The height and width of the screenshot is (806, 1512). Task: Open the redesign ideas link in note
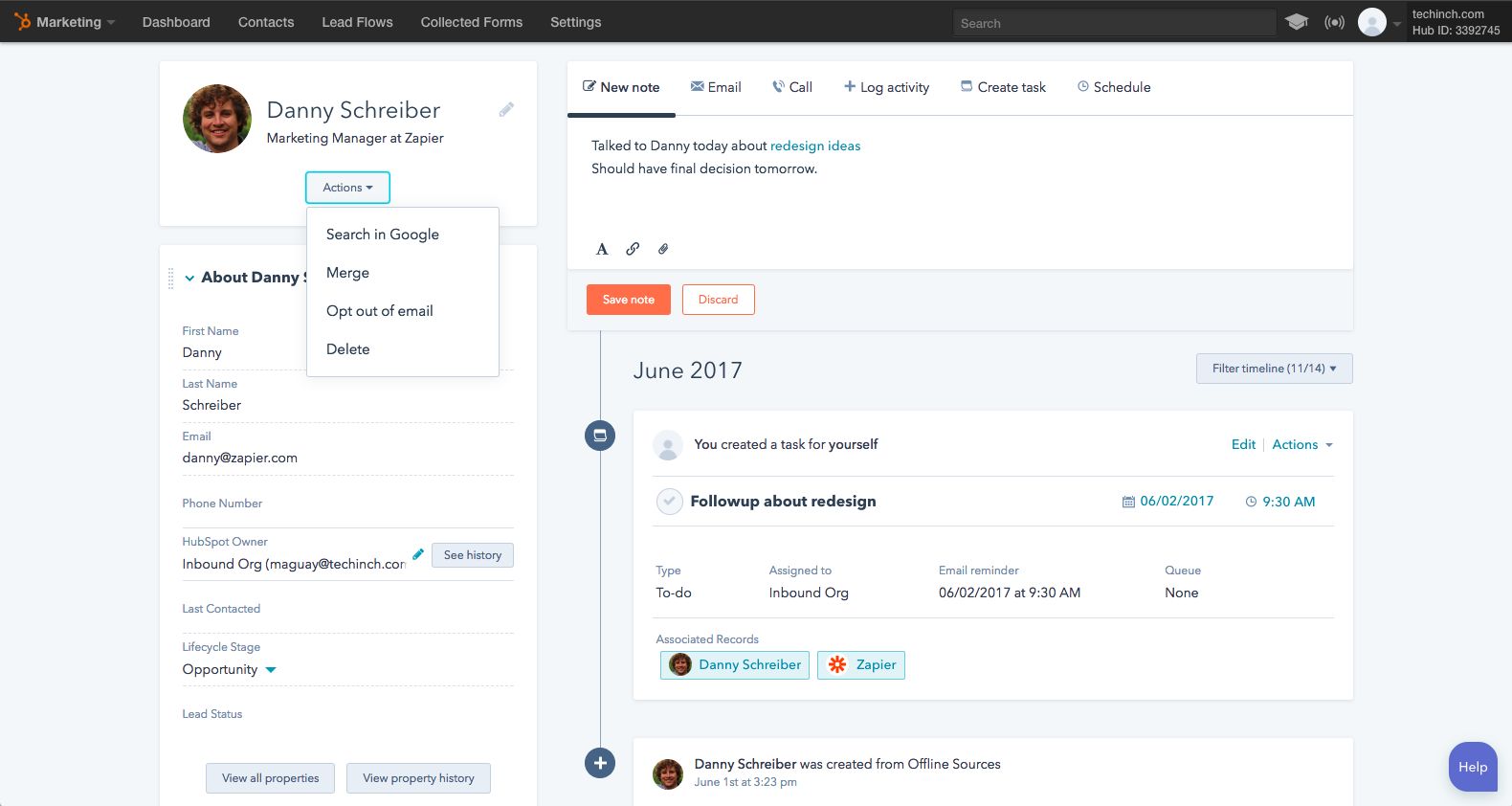[x=814, y=146]
